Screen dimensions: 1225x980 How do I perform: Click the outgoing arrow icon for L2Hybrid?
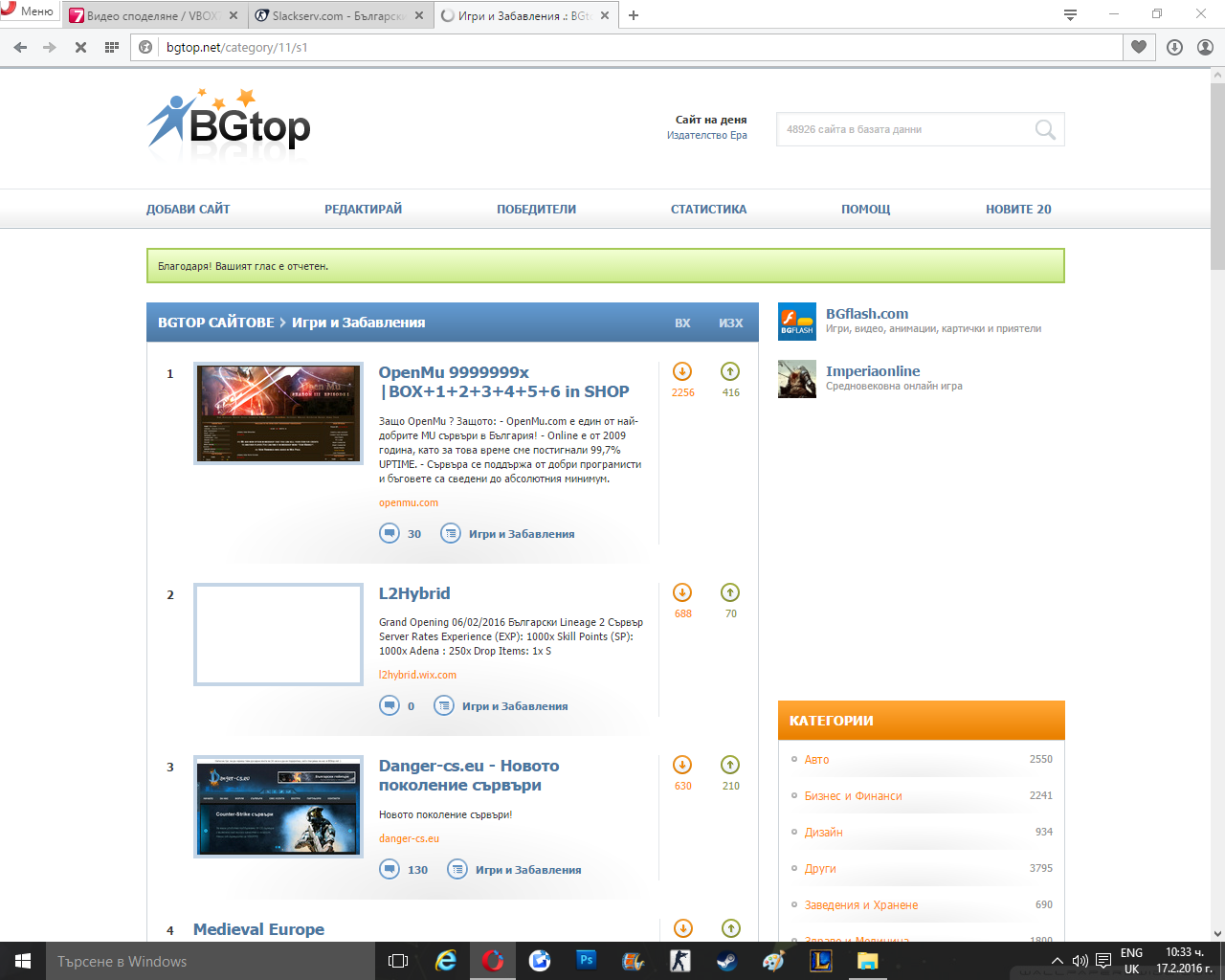tap(730, 592)
